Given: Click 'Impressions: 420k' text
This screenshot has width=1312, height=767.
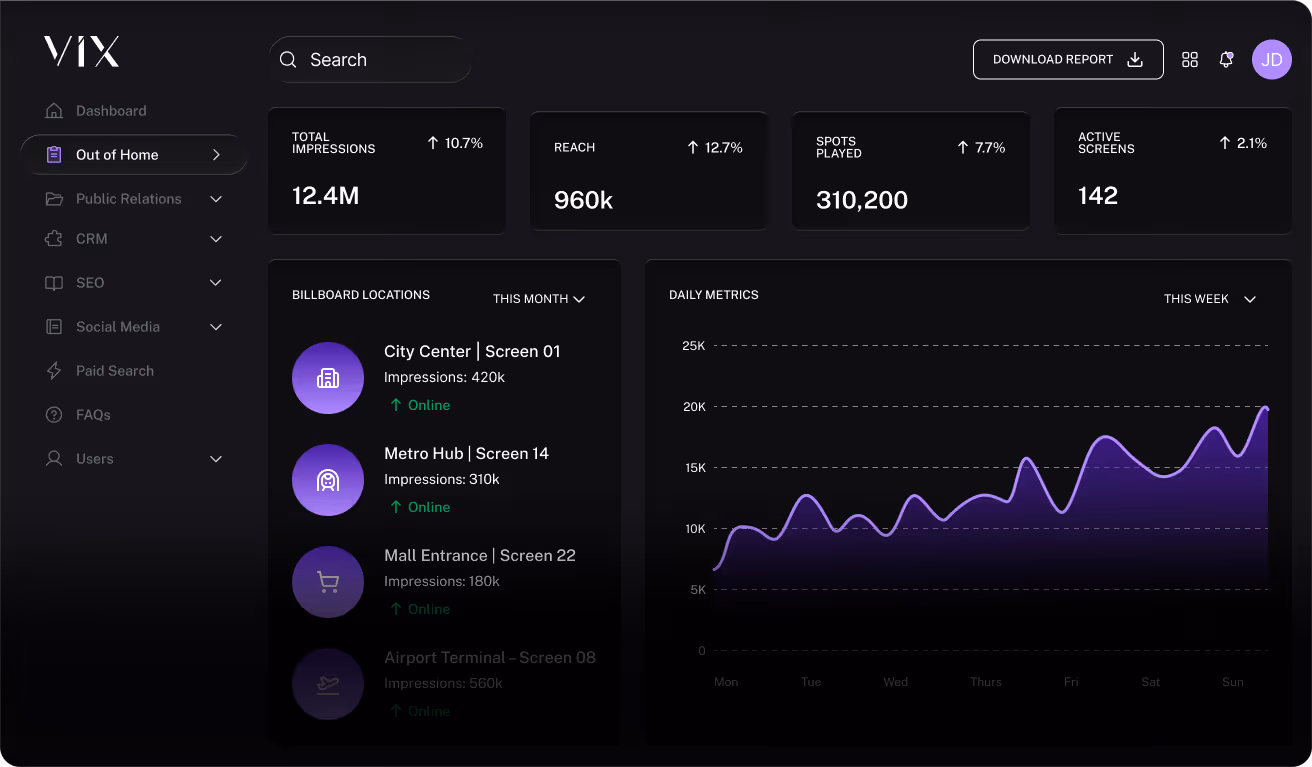Looking at the screenshot, I should [x=444, y=377].
